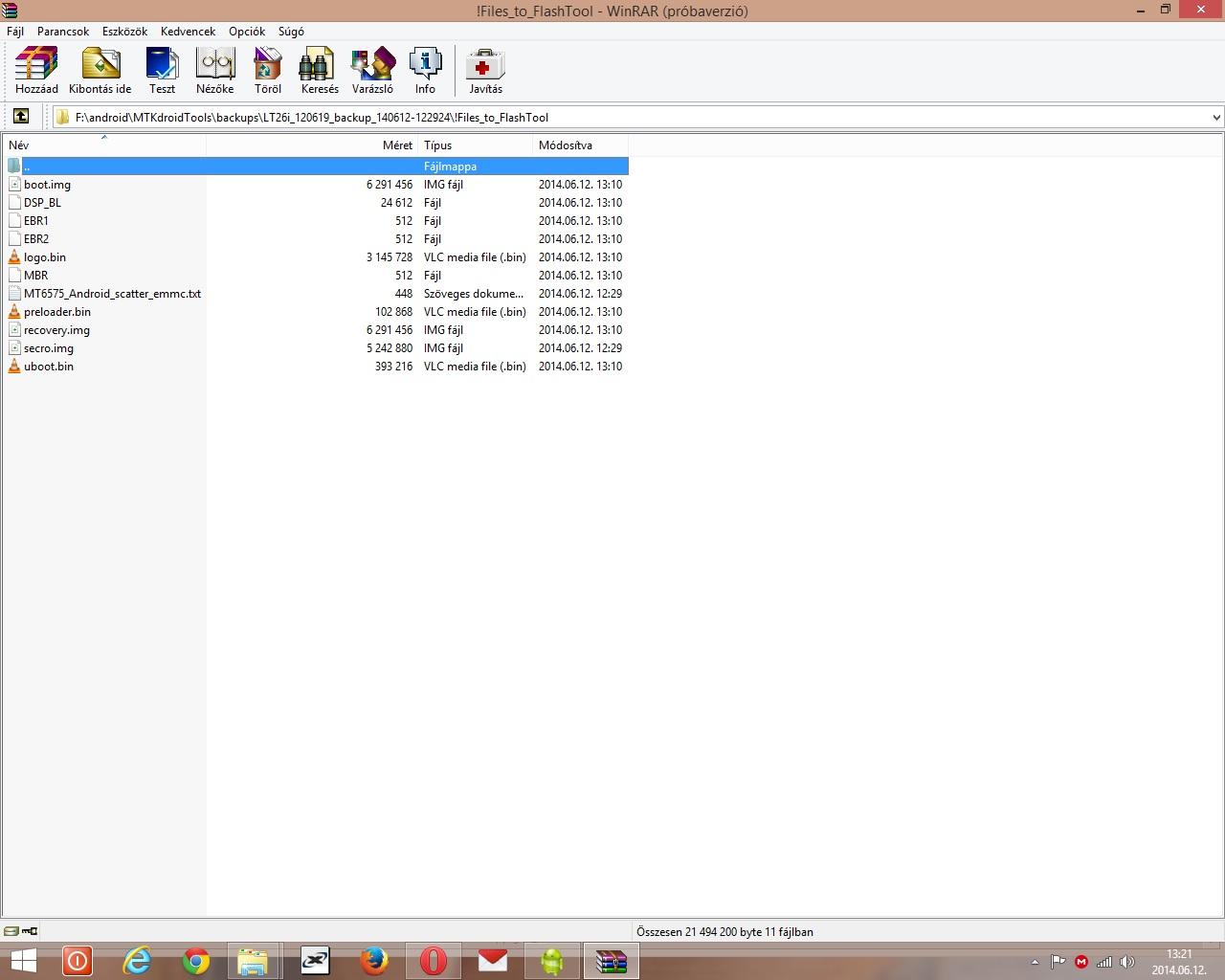Viewport: 1225px width, 980px height.
Task: Select the secro.img file
Action: [49, 347]
